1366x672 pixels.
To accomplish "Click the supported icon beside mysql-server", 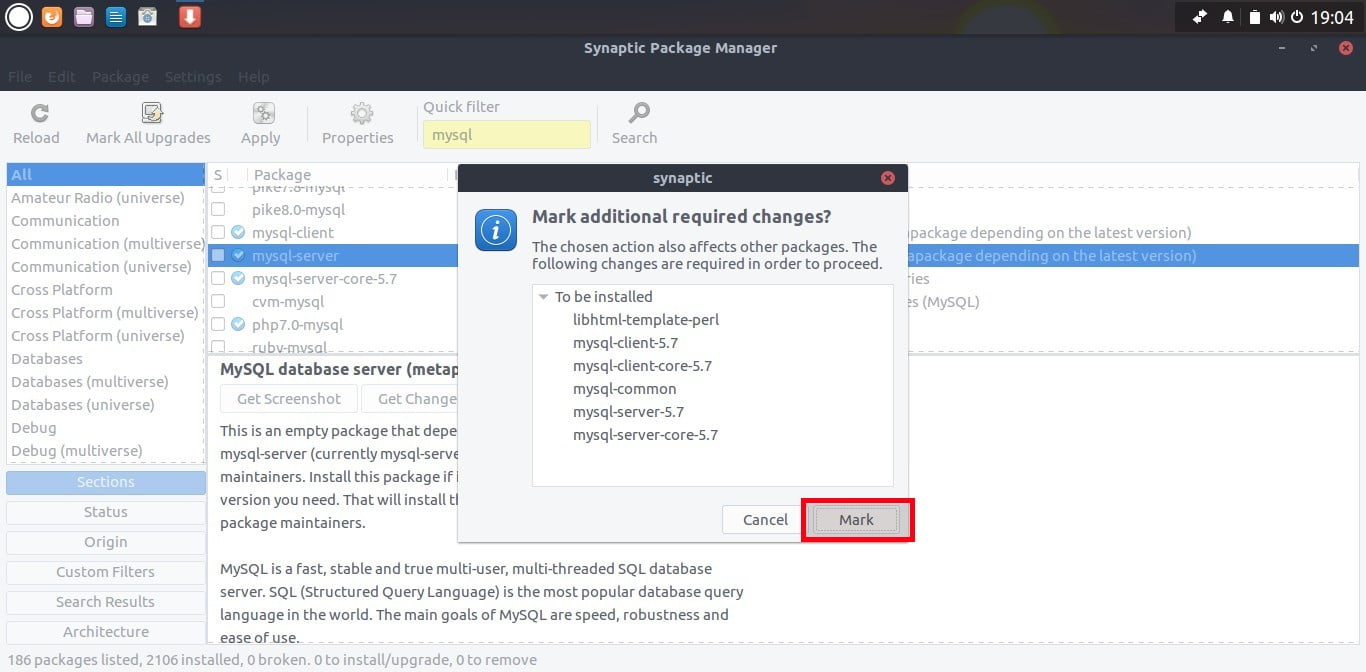I will pos(238,256).
